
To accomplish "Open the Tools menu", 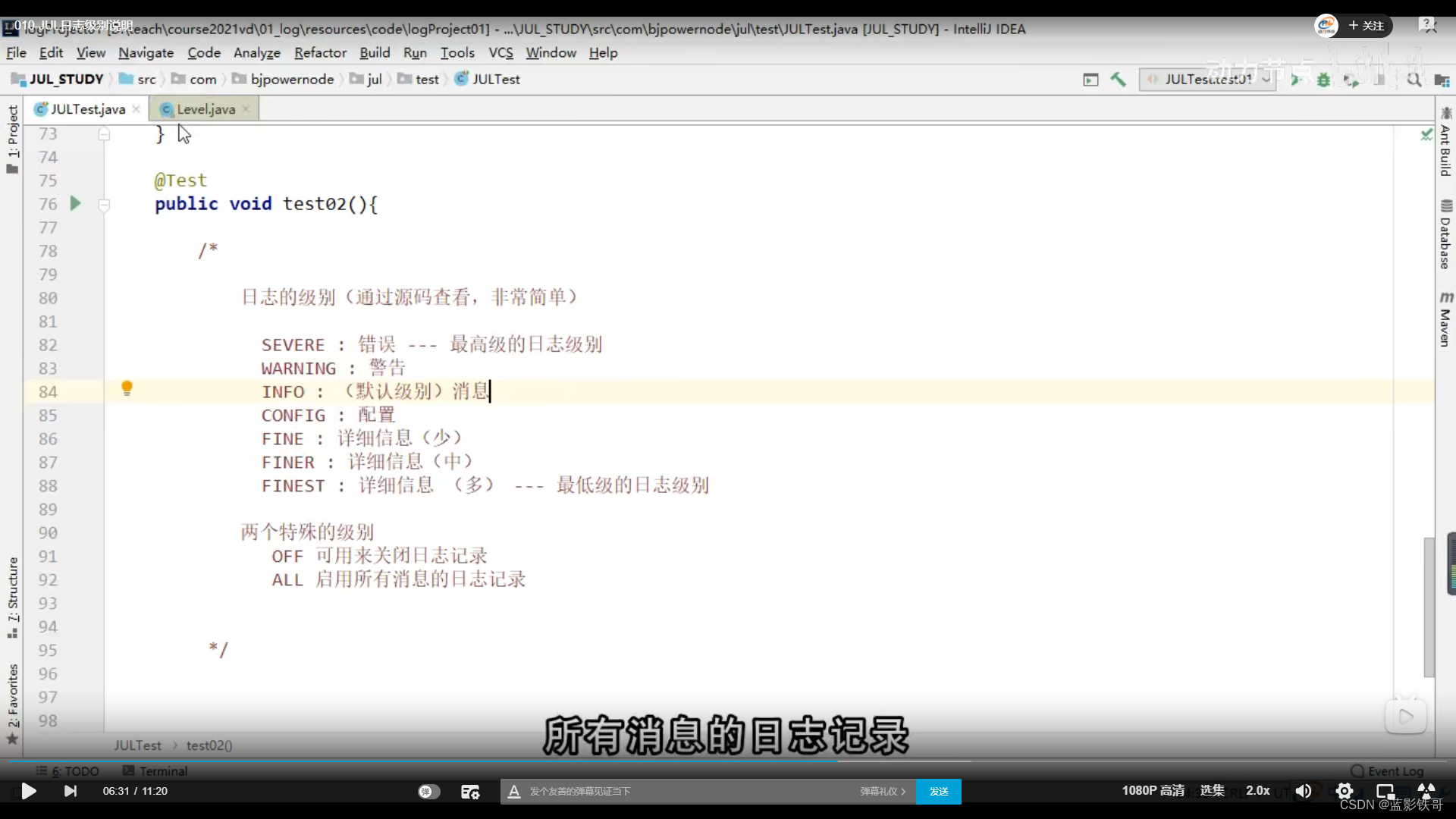I will [457, 52].
